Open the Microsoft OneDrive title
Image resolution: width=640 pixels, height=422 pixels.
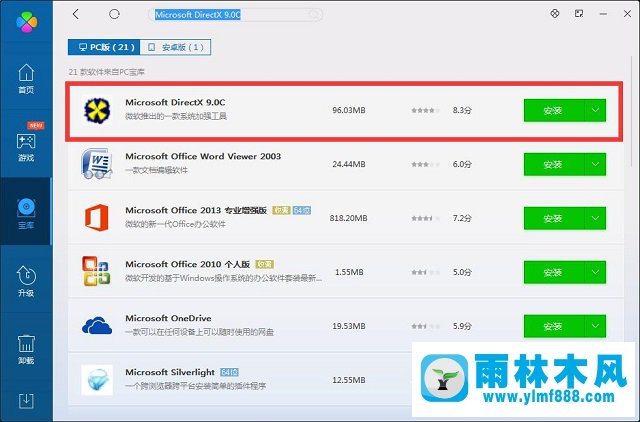pyautogui.click(x=168, y=318)
